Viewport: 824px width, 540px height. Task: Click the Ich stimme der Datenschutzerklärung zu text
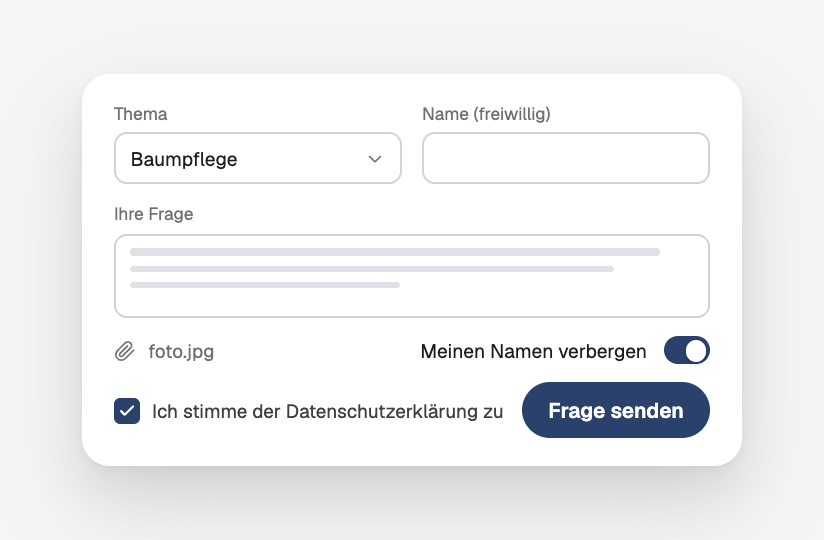coord(327,411)
